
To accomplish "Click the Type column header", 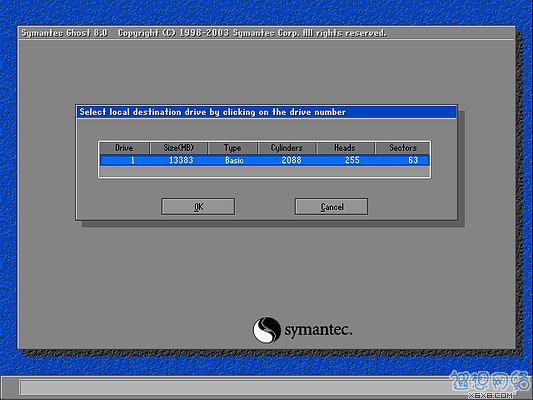I will point(233,148).
